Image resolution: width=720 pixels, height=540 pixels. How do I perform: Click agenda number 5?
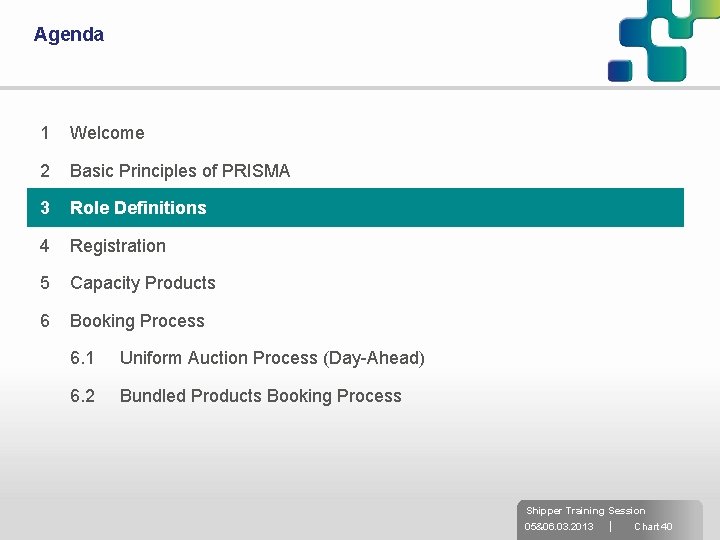pyautogui.click(x=45, y=283)
